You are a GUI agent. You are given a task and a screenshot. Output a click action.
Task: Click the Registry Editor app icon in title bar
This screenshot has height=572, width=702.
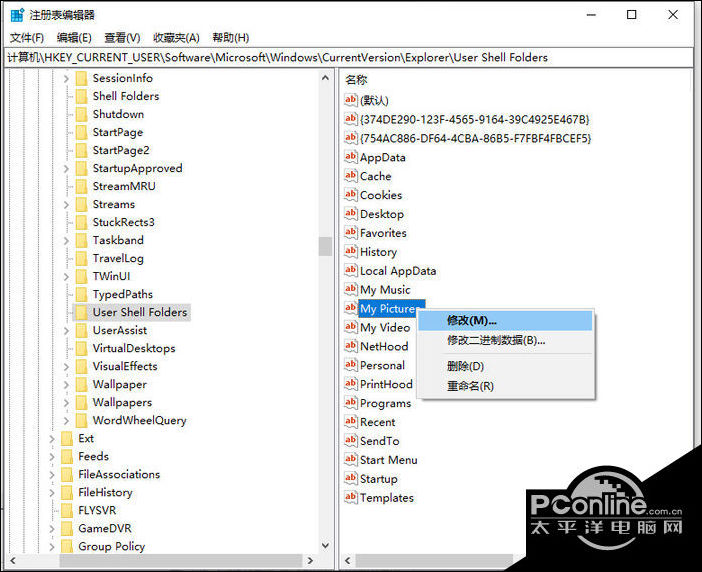17,15
